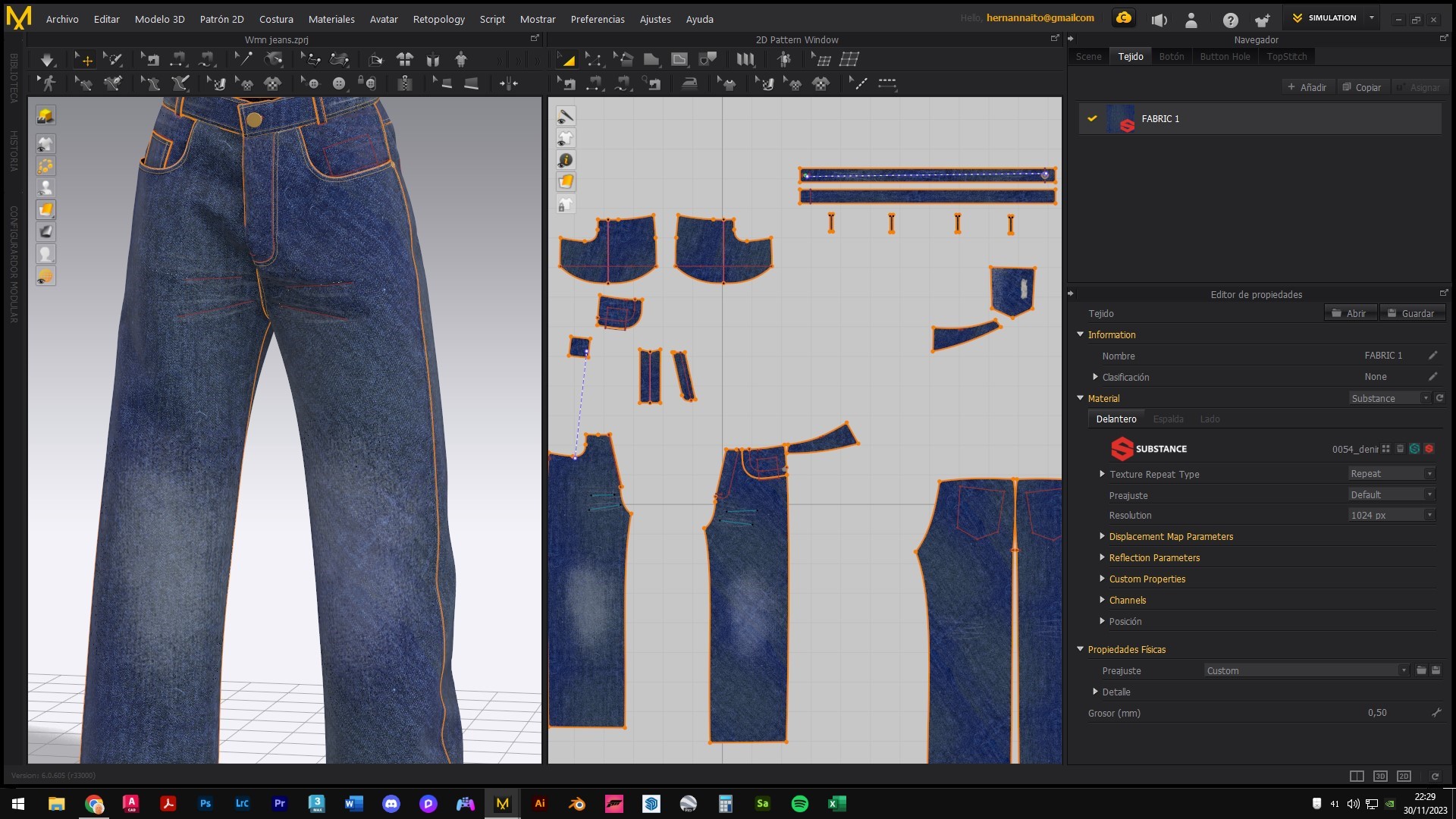
Task: Switch to the 2D-only window layout button
Action: point(1404,776)
